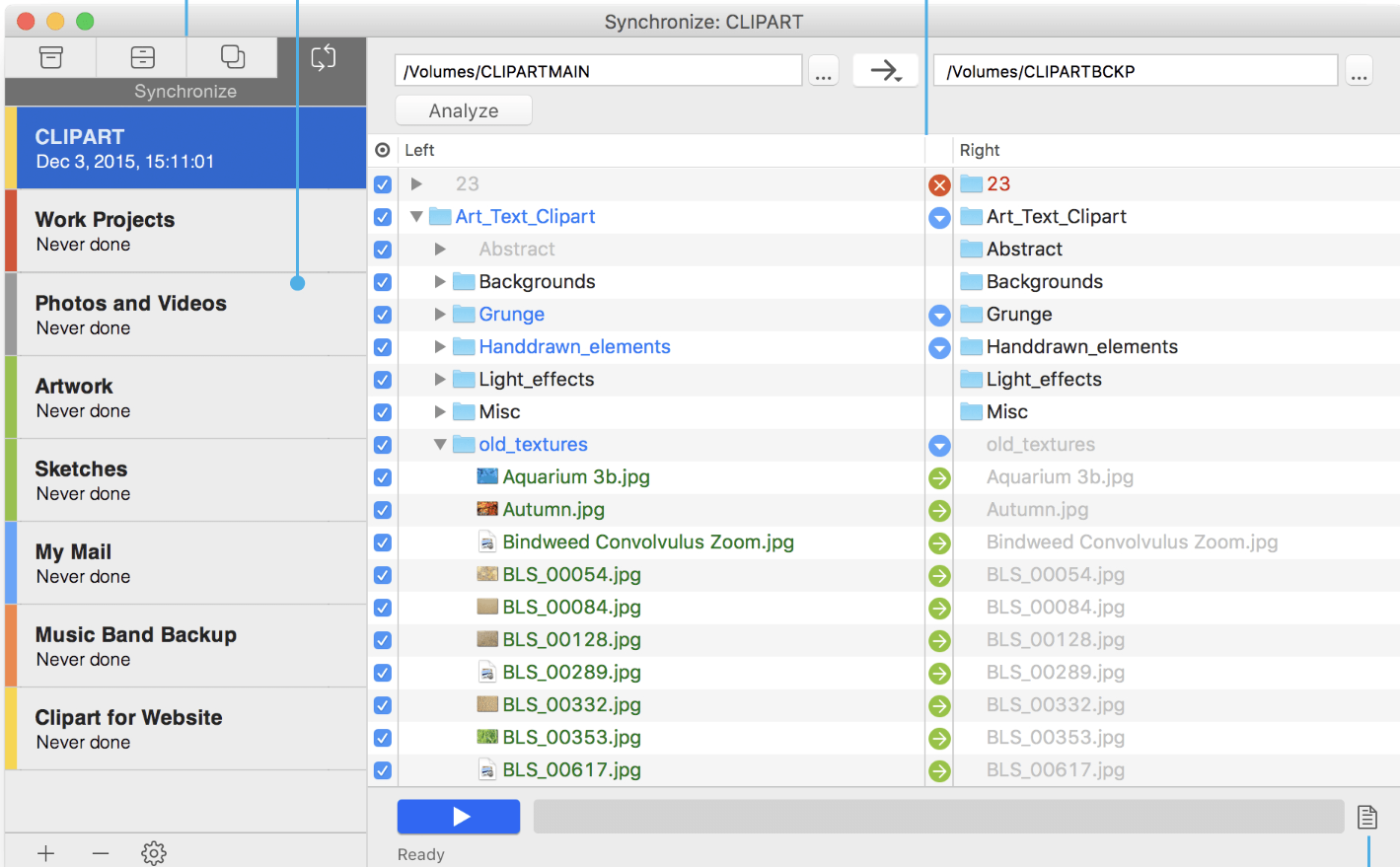1400x867 pixels.
Task: Collapse the old_textures folder
Action: (x=440, y=445)
